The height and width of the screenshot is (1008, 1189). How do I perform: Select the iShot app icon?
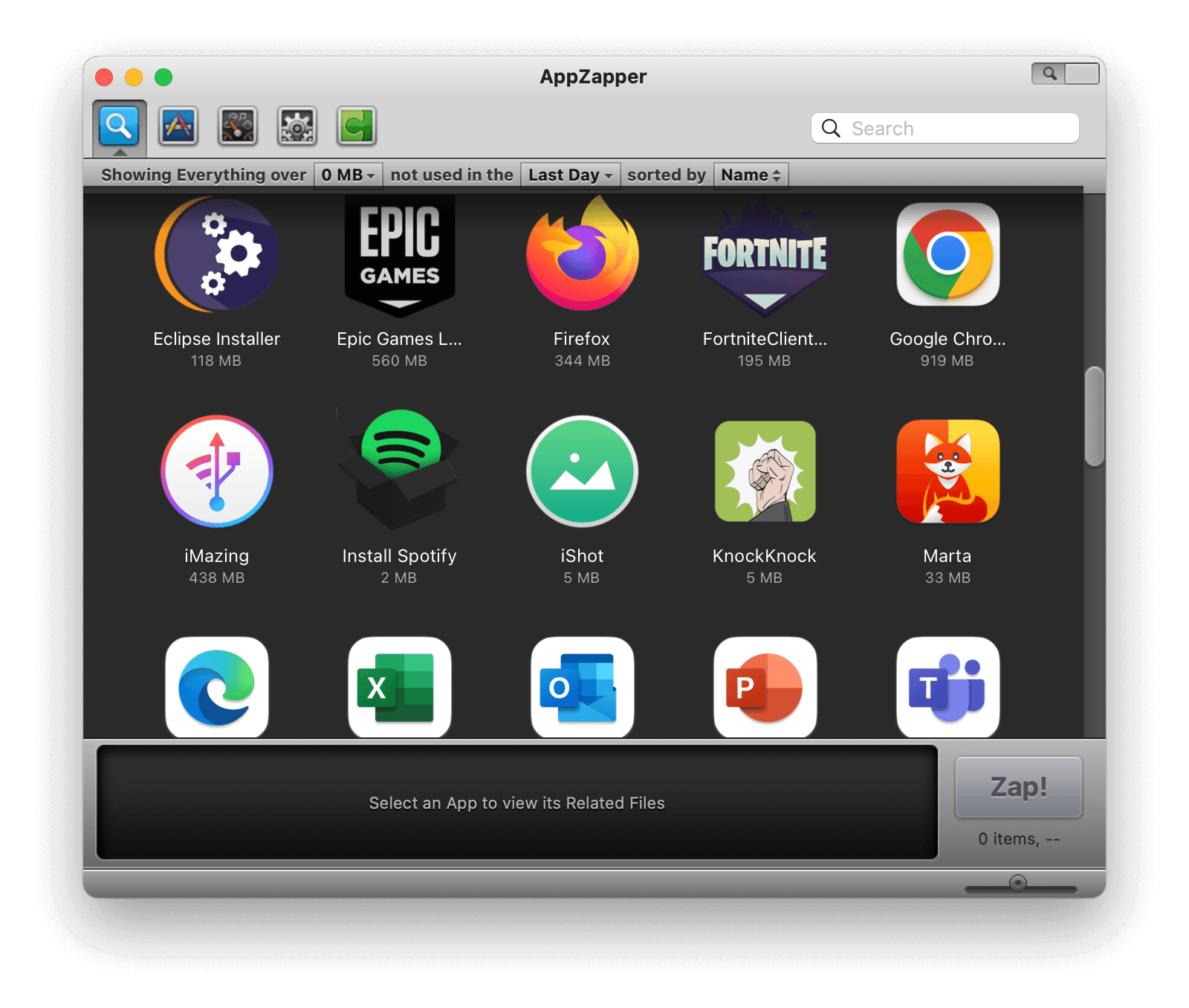[583, 471]
